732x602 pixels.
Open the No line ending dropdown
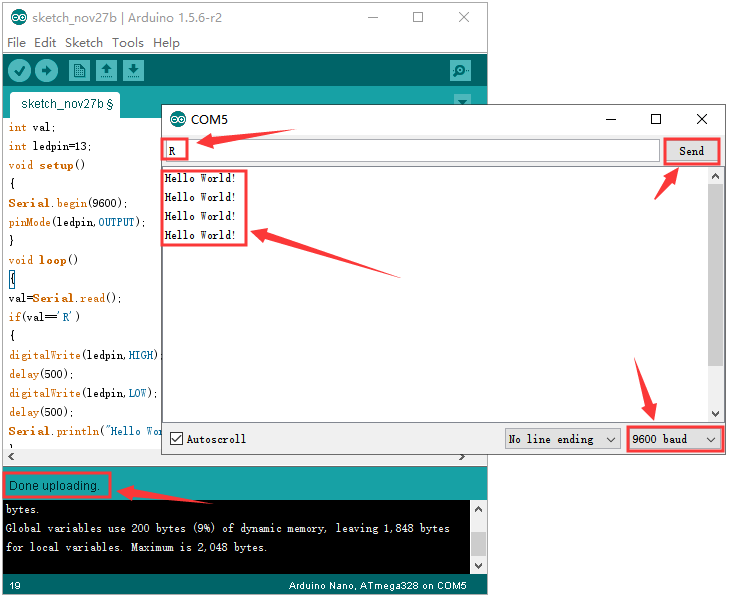click(563, 439)
